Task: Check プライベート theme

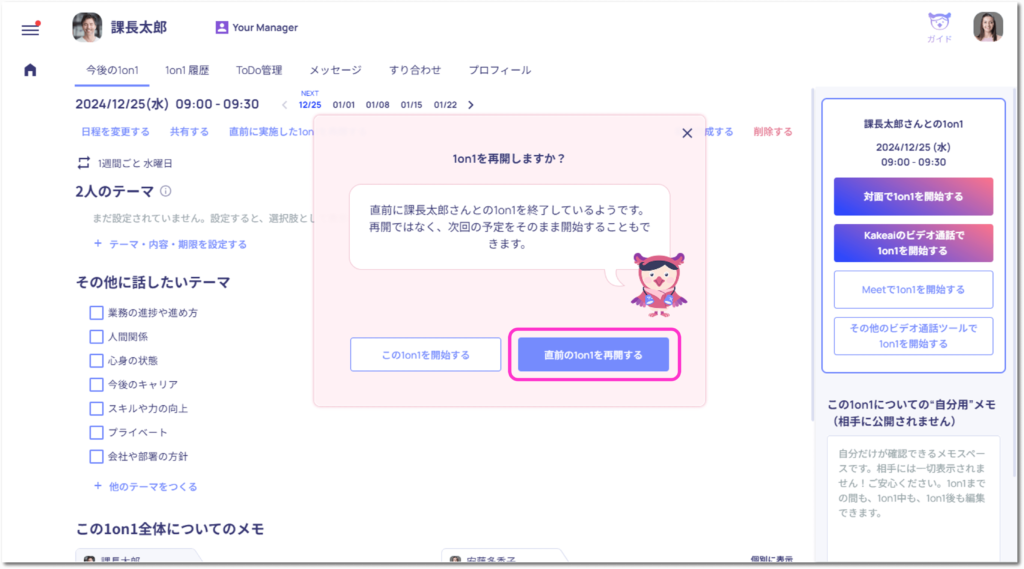Action: [x=96, y=432]
